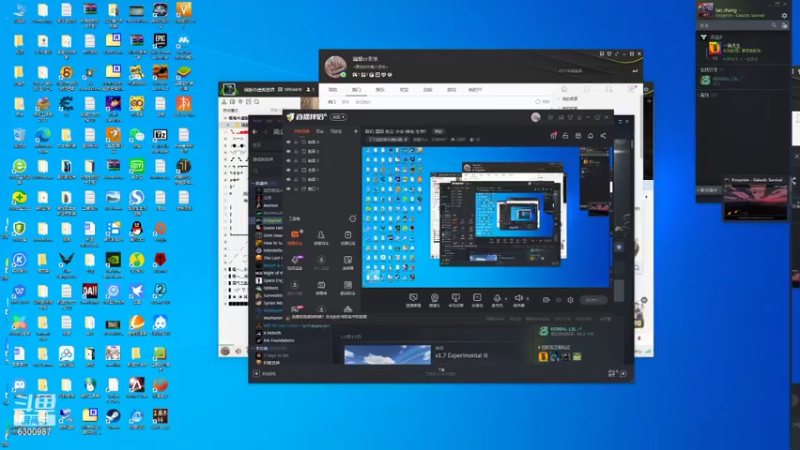Open the Baidu Netdisk desktop shortcut
The width and height of the screenshot is (800, 450).
(x=66, y=354)
